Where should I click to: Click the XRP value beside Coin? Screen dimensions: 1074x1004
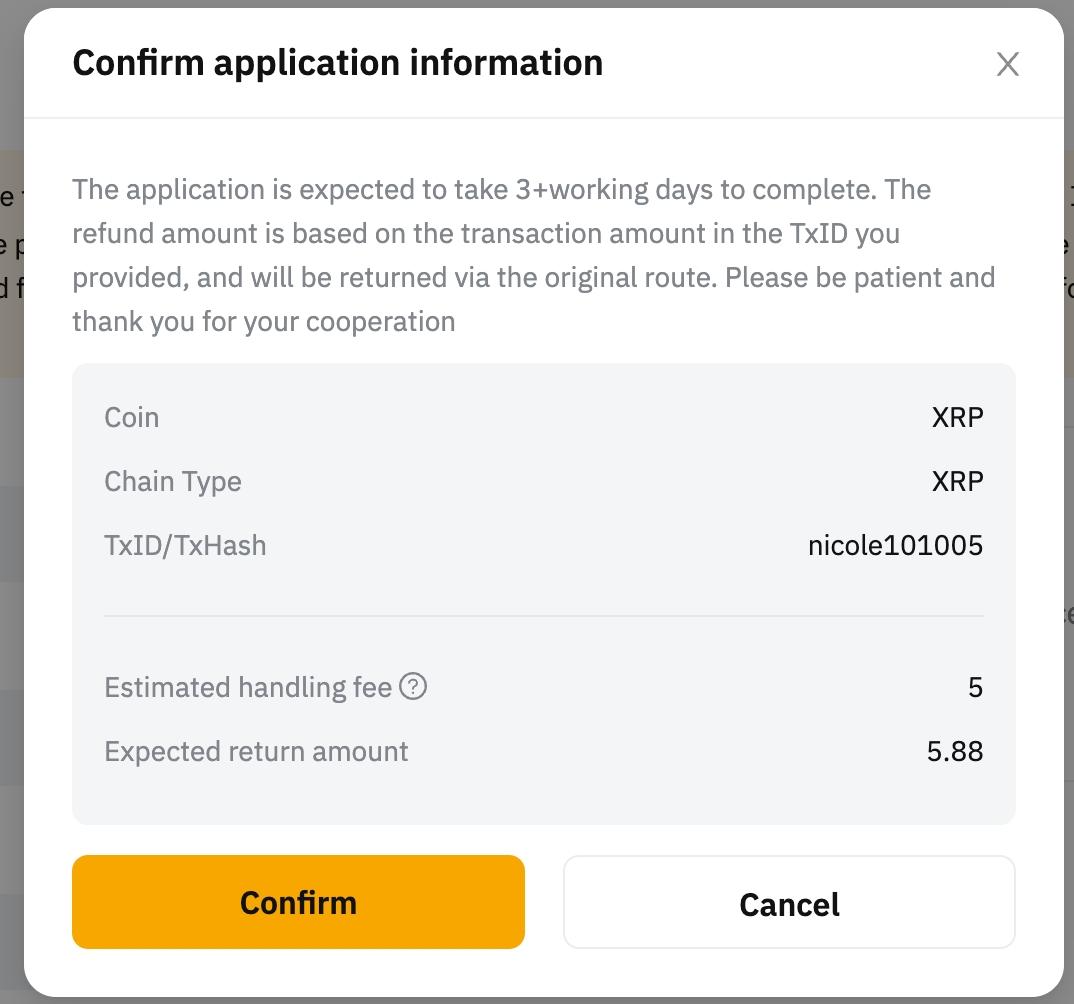point(957,417)
